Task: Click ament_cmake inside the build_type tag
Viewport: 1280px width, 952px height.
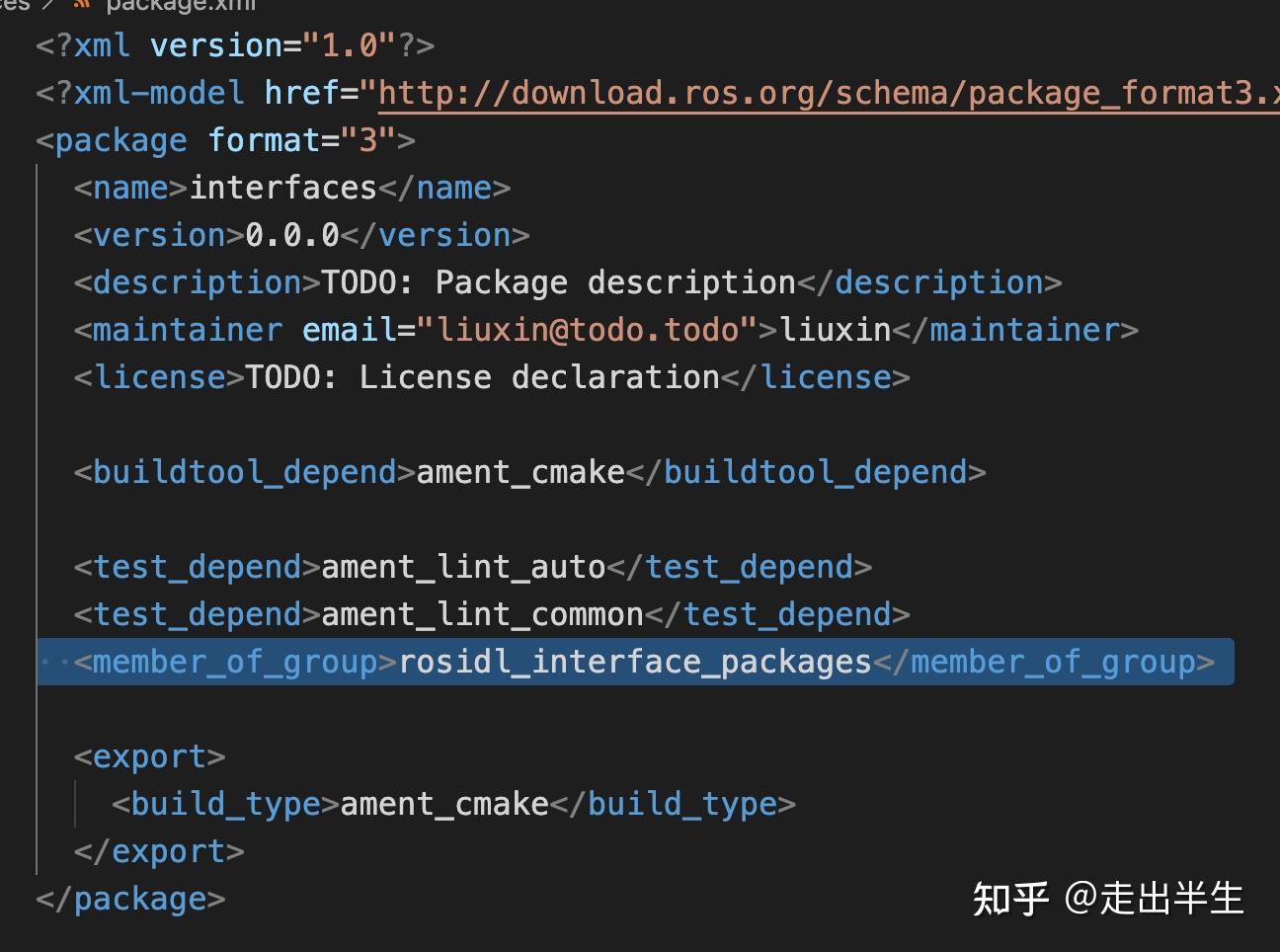Action: point(444,804)
